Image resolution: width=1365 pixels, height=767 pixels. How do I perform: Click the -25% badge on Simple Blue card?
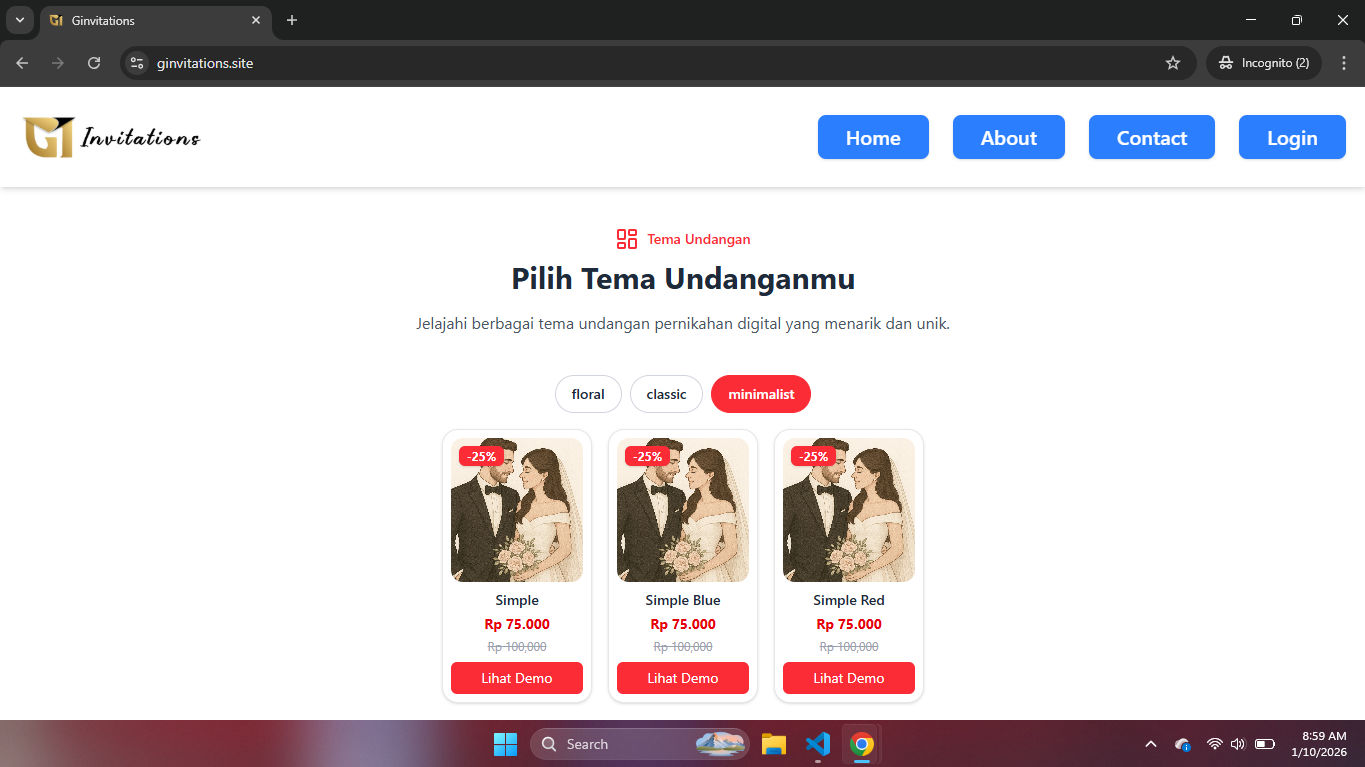[647, 456]
